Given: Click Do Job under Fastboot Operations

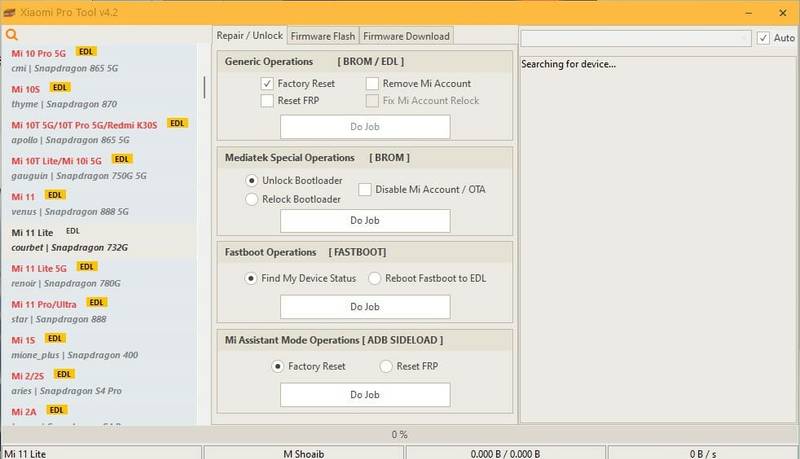Looking at the screenshot, I should [x=365, y=307].
